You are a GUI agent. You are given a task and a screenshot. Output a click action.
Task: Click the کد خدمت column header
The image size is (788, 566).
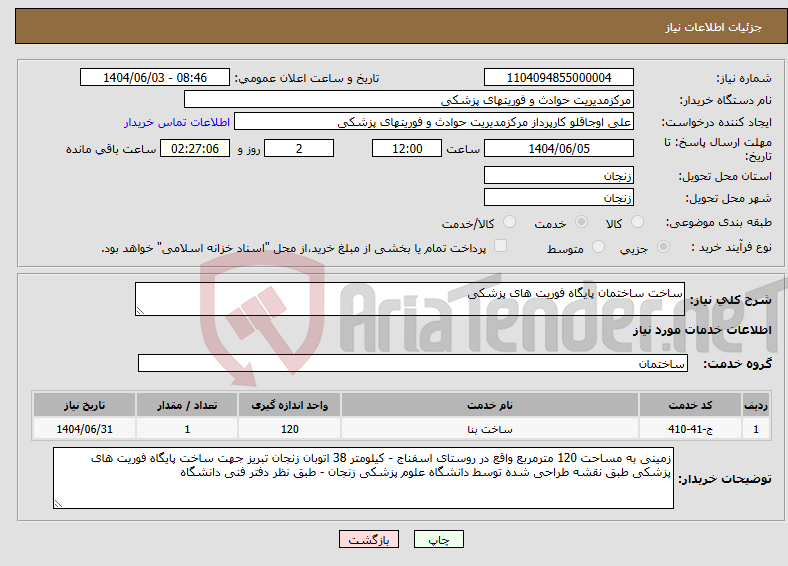(x=691, y=405)
